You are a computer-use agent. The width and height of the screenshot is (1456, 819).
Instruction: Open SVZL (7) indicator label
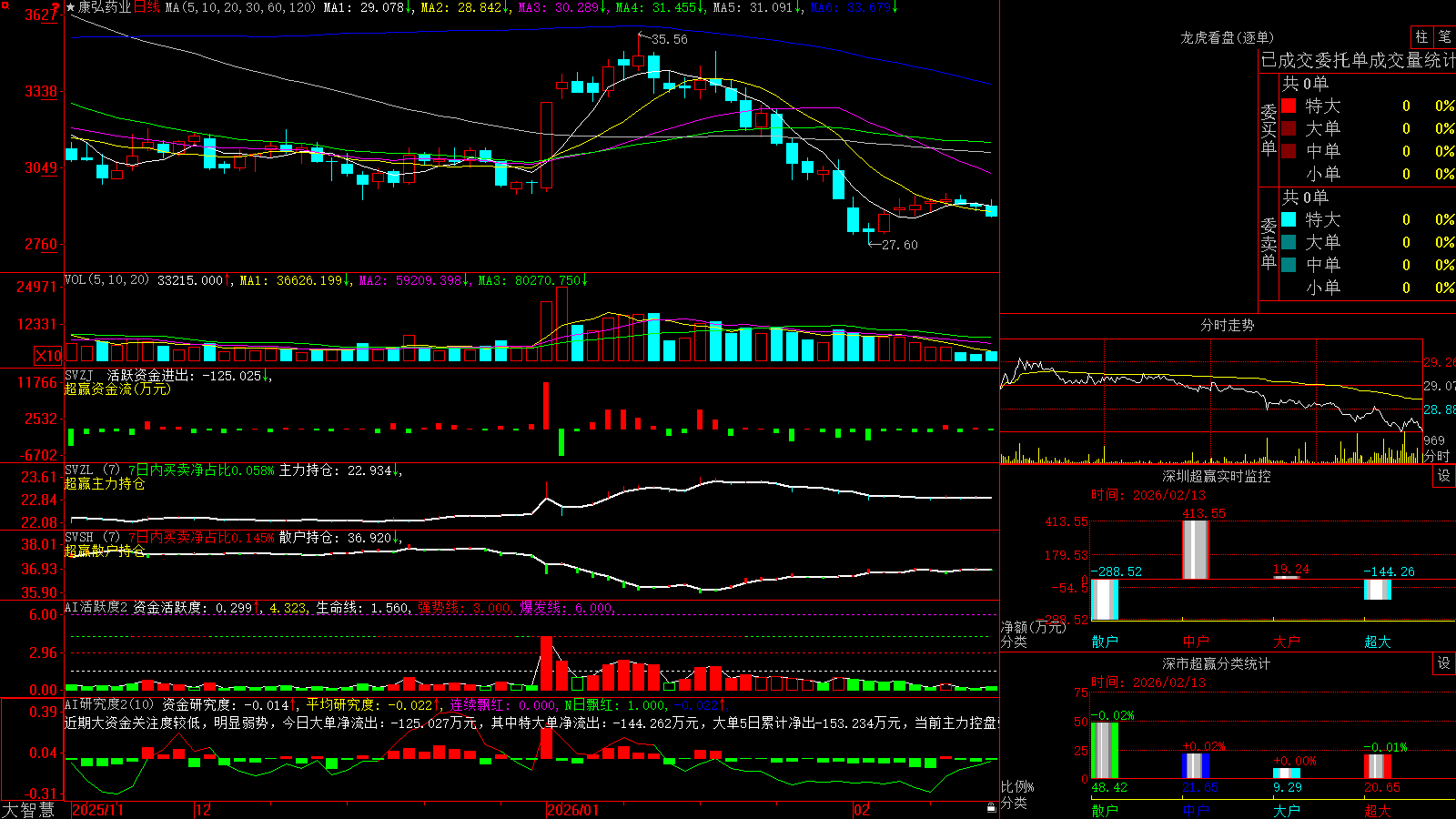(x=92, y=470)
